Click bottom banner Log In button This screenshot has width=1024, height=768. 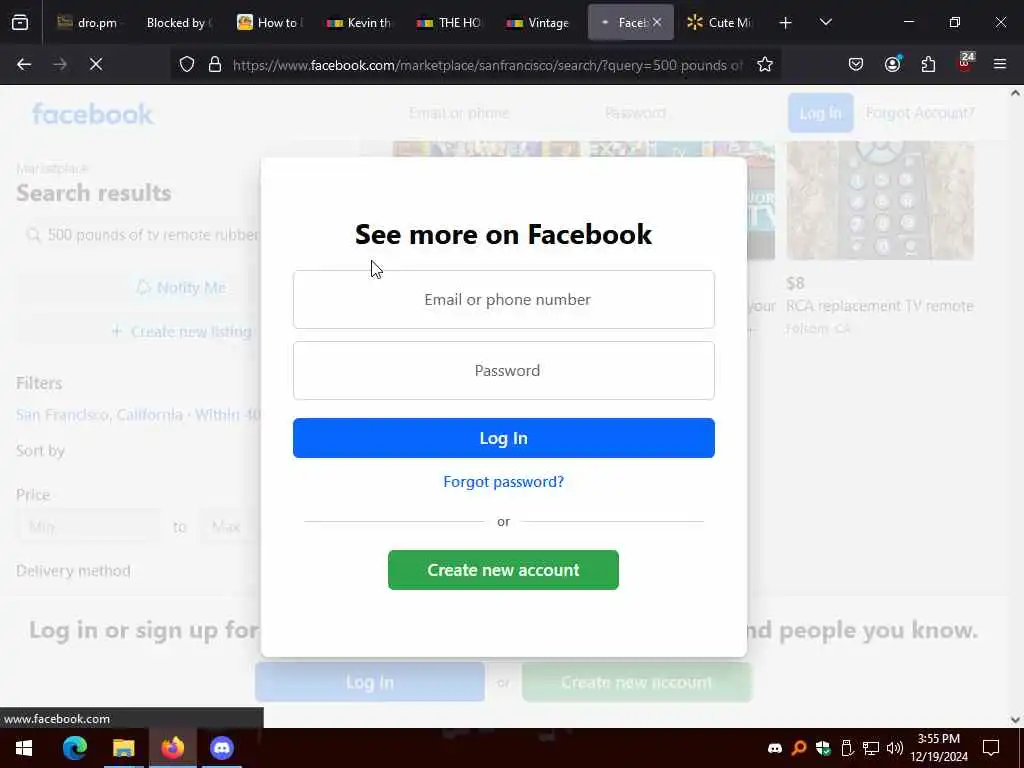click(370, 682)
